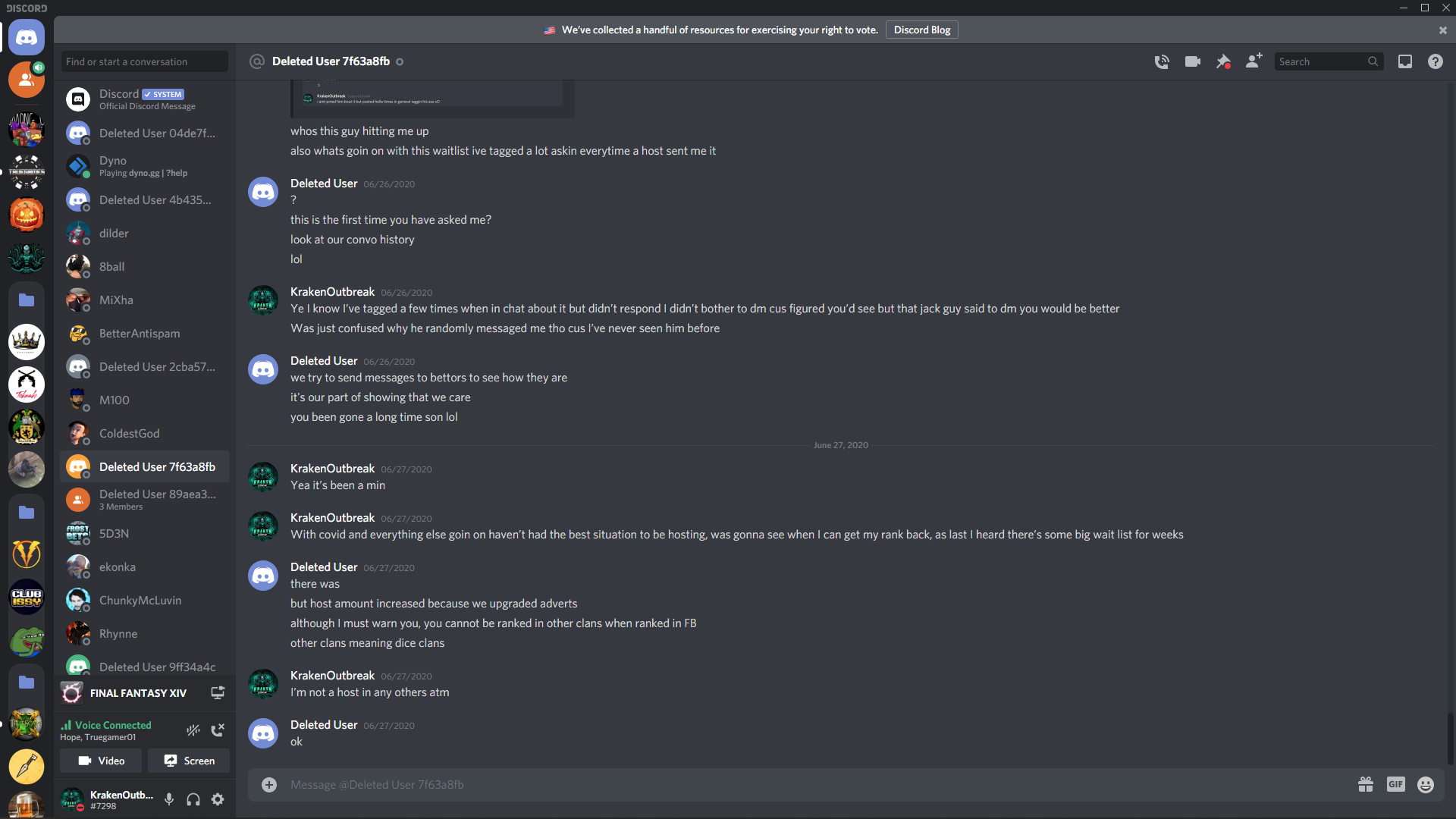Open pinned messages
The width and height of the screenshot is (1456, 819).
tap(1222, 61)
